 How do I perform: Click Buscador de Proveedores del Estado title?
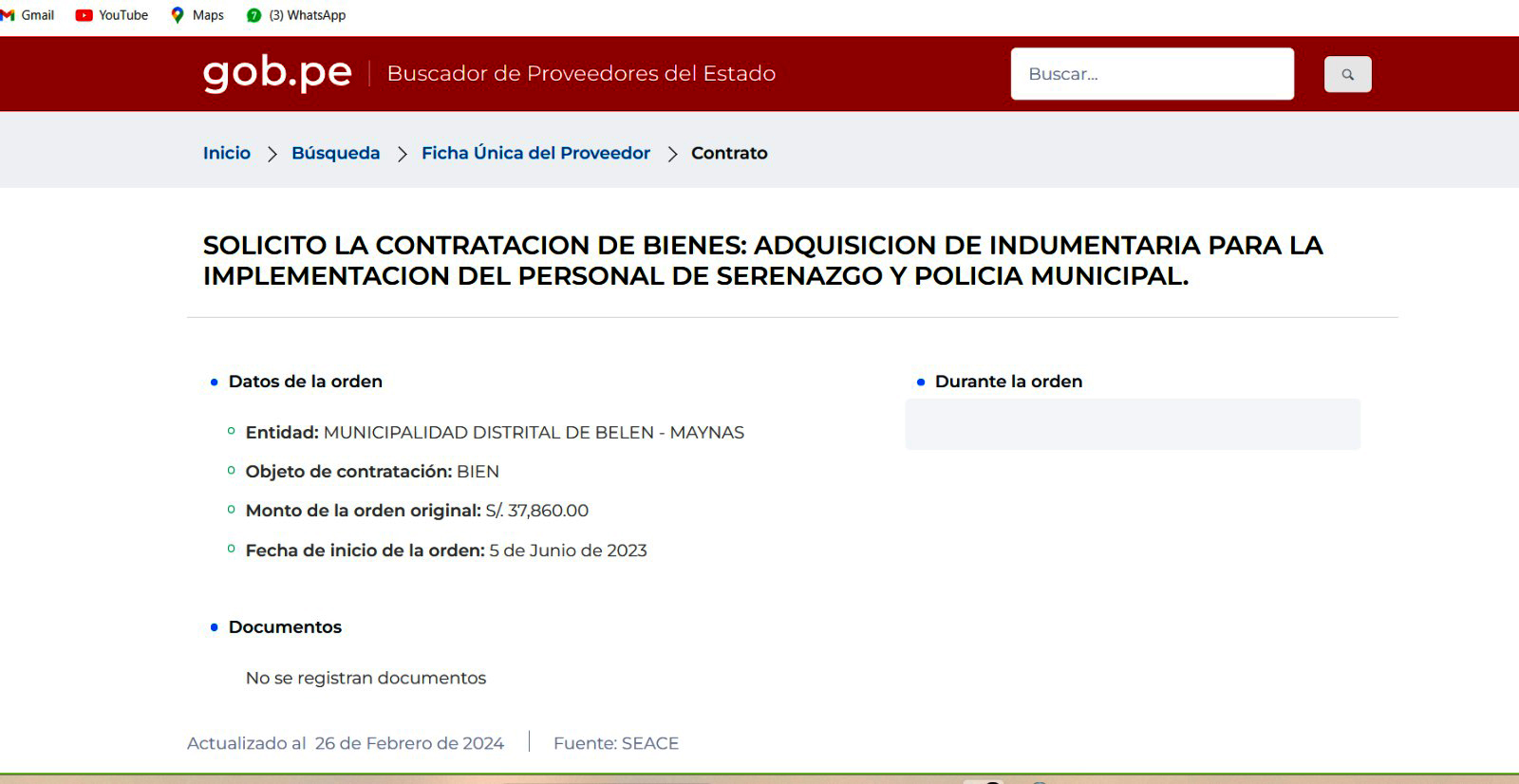(581, 73)
